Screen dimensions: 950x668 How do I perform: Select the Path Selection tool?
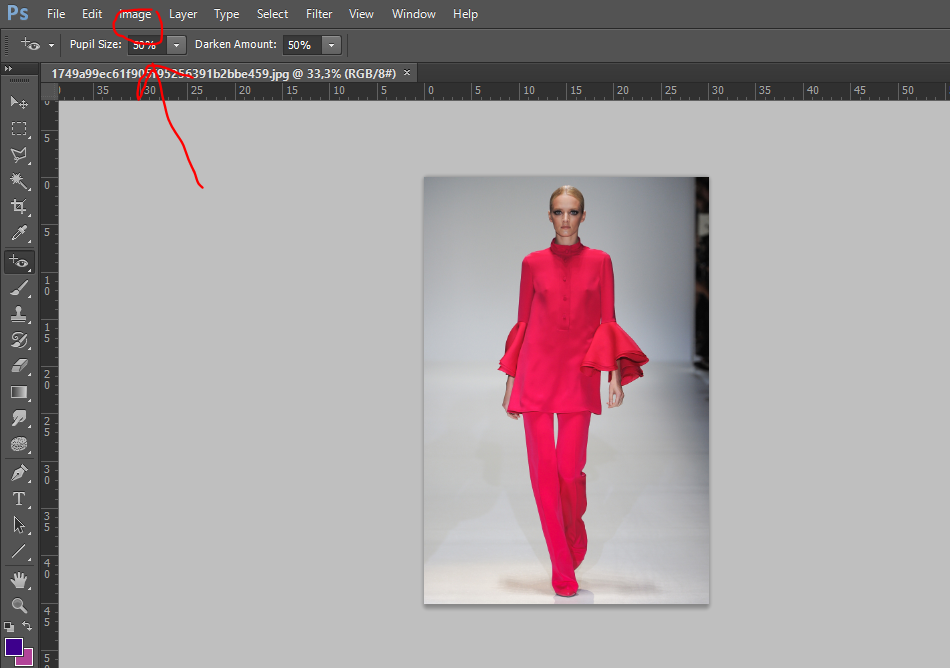pos(19,525)
